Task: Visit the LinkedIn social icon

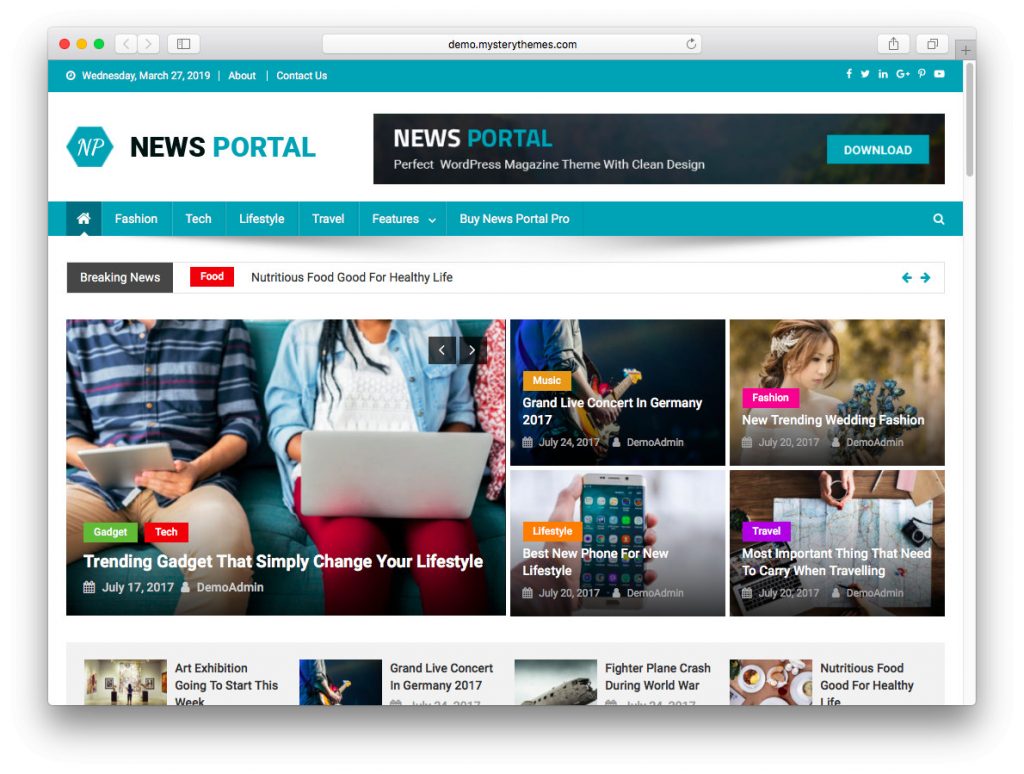Action: click(x=883, y=74)
